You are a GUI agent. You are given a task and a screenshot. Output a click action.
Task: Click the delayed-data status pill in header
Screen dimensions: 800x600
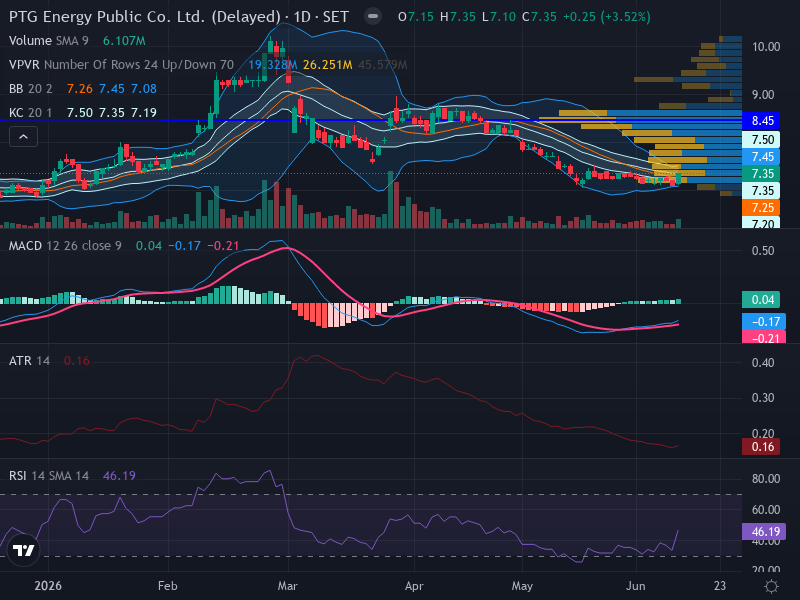(x=373, y=16)
